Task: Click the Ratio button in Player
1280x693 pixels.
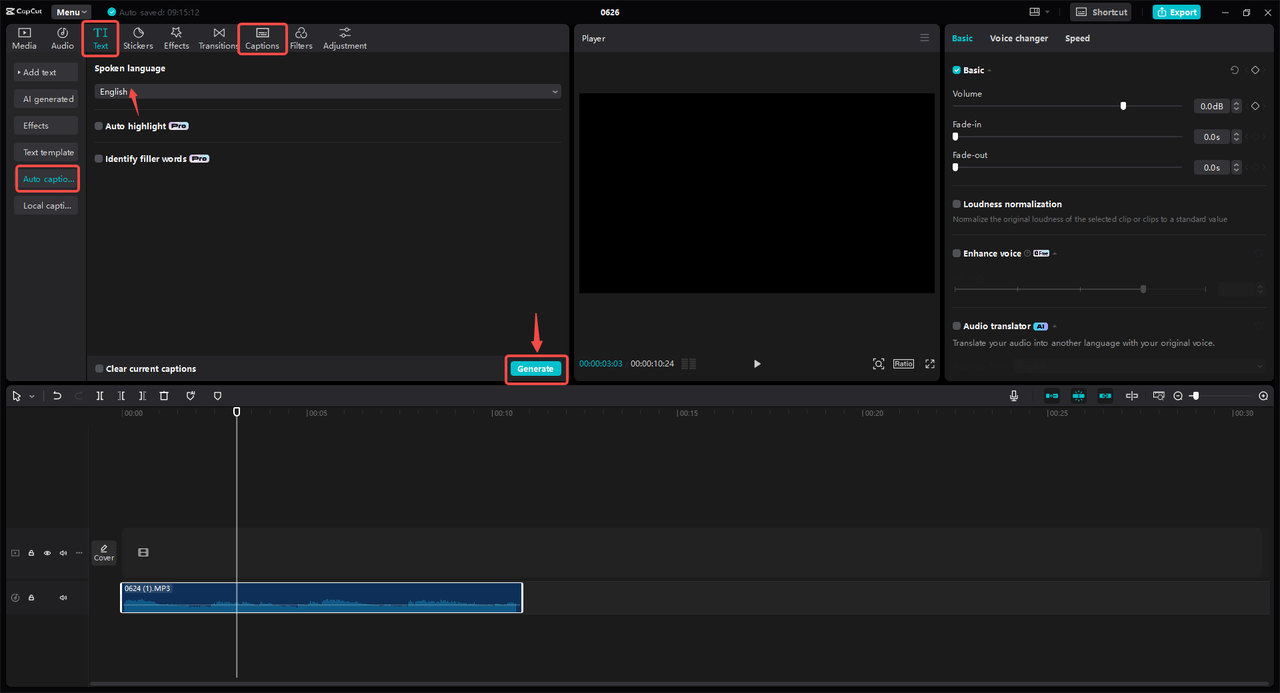Action: point(904,364)
